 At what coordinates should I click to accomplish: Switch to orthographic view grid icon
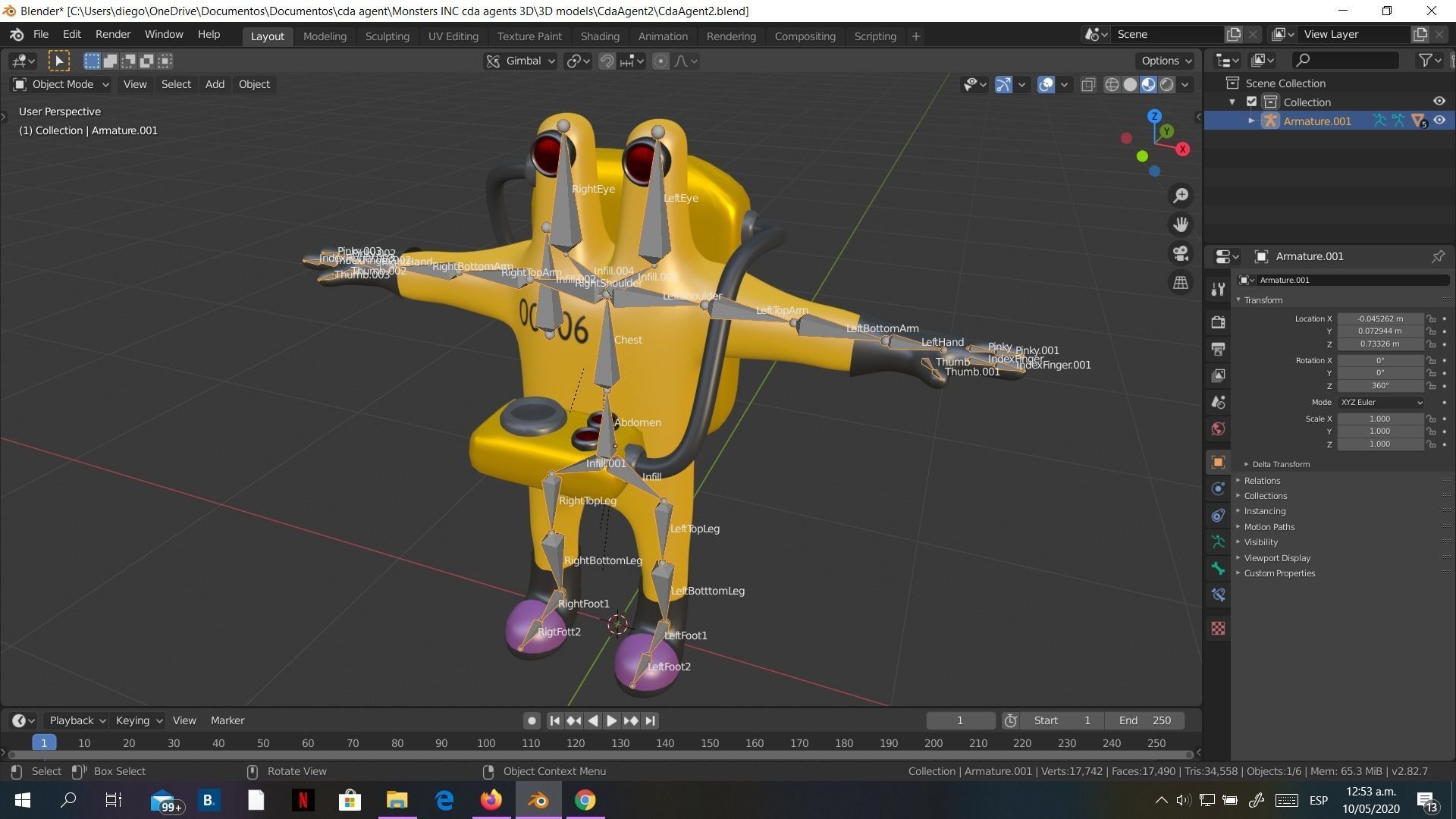(x=1181, y=282)
